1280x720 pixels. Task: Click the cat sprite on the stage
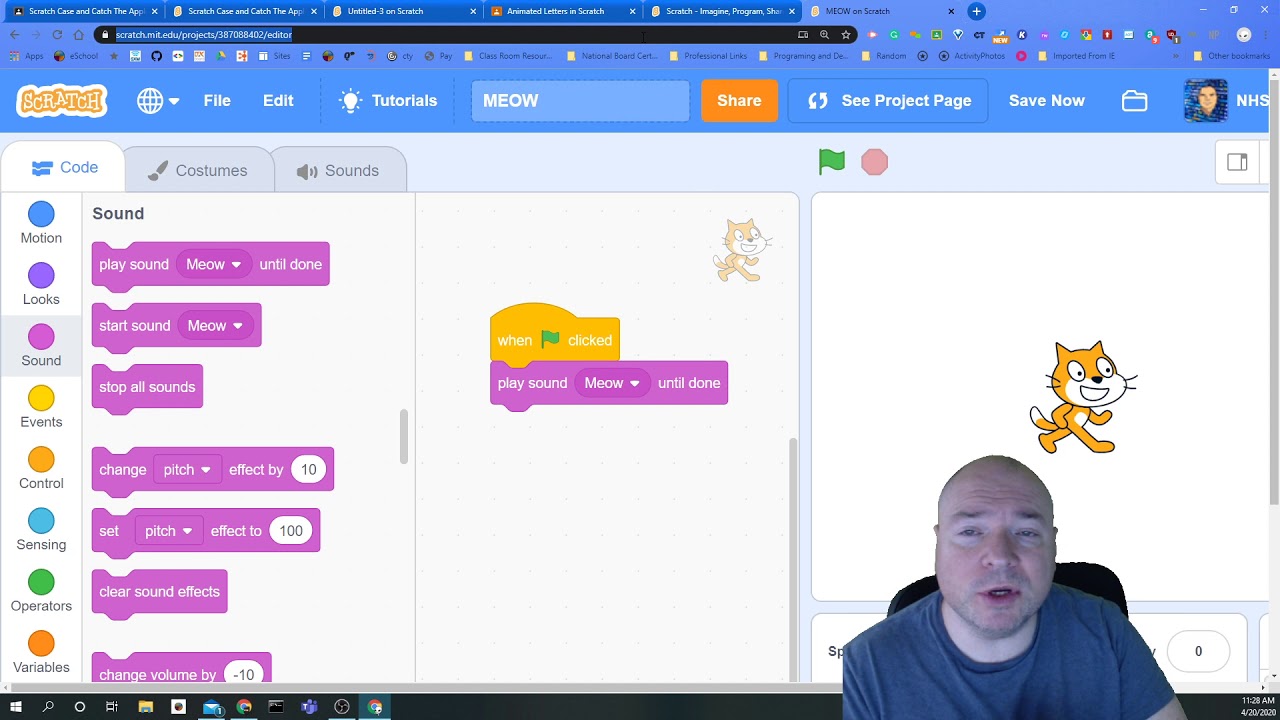1083,398
